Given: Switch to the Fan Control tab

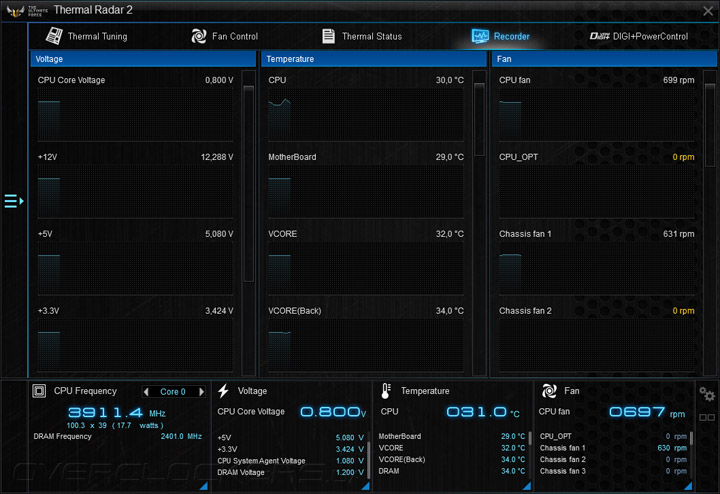Looking at the screenshot, I should click(225, 36).
